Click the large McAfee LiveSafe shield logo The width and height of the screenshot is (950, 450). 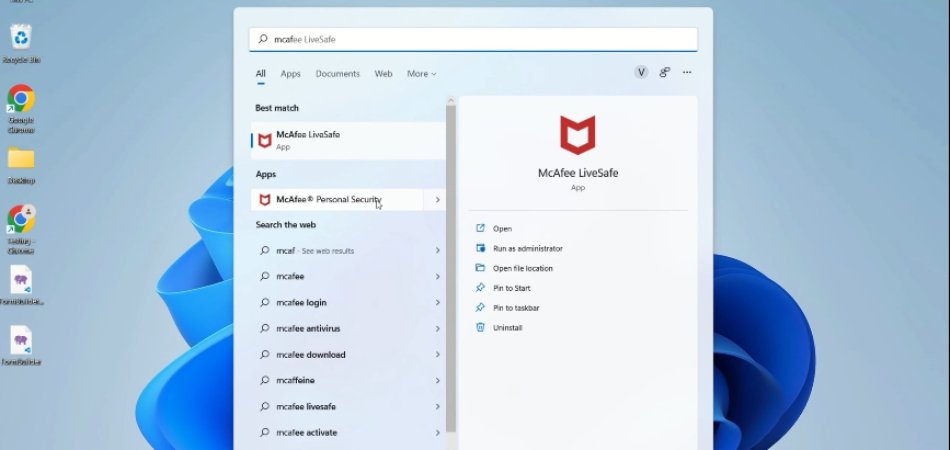coord(576,135)
